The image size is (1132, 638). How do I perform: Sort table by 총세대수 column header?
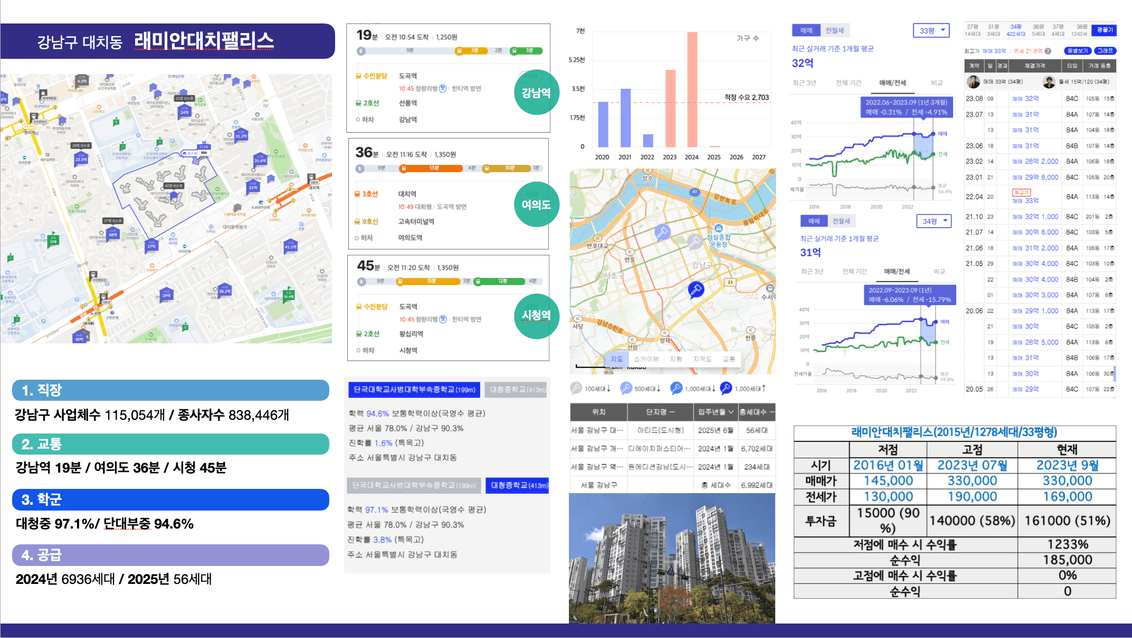(757, 411)
